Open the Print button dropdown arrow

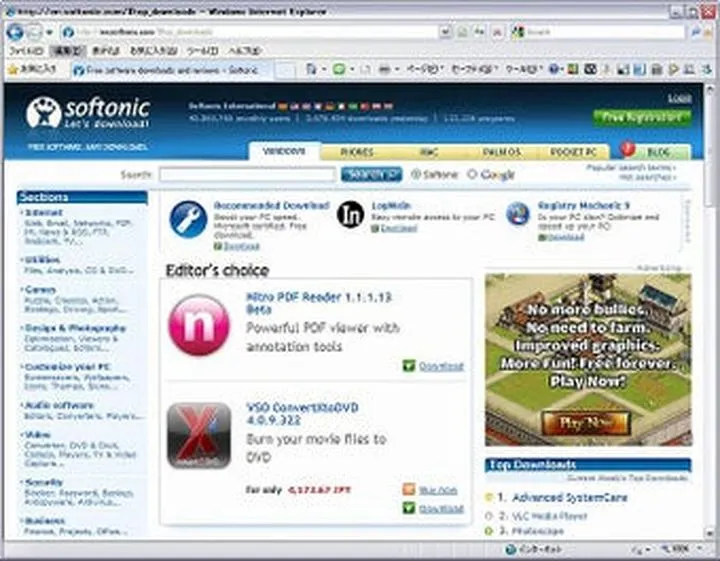pos(397,69)
